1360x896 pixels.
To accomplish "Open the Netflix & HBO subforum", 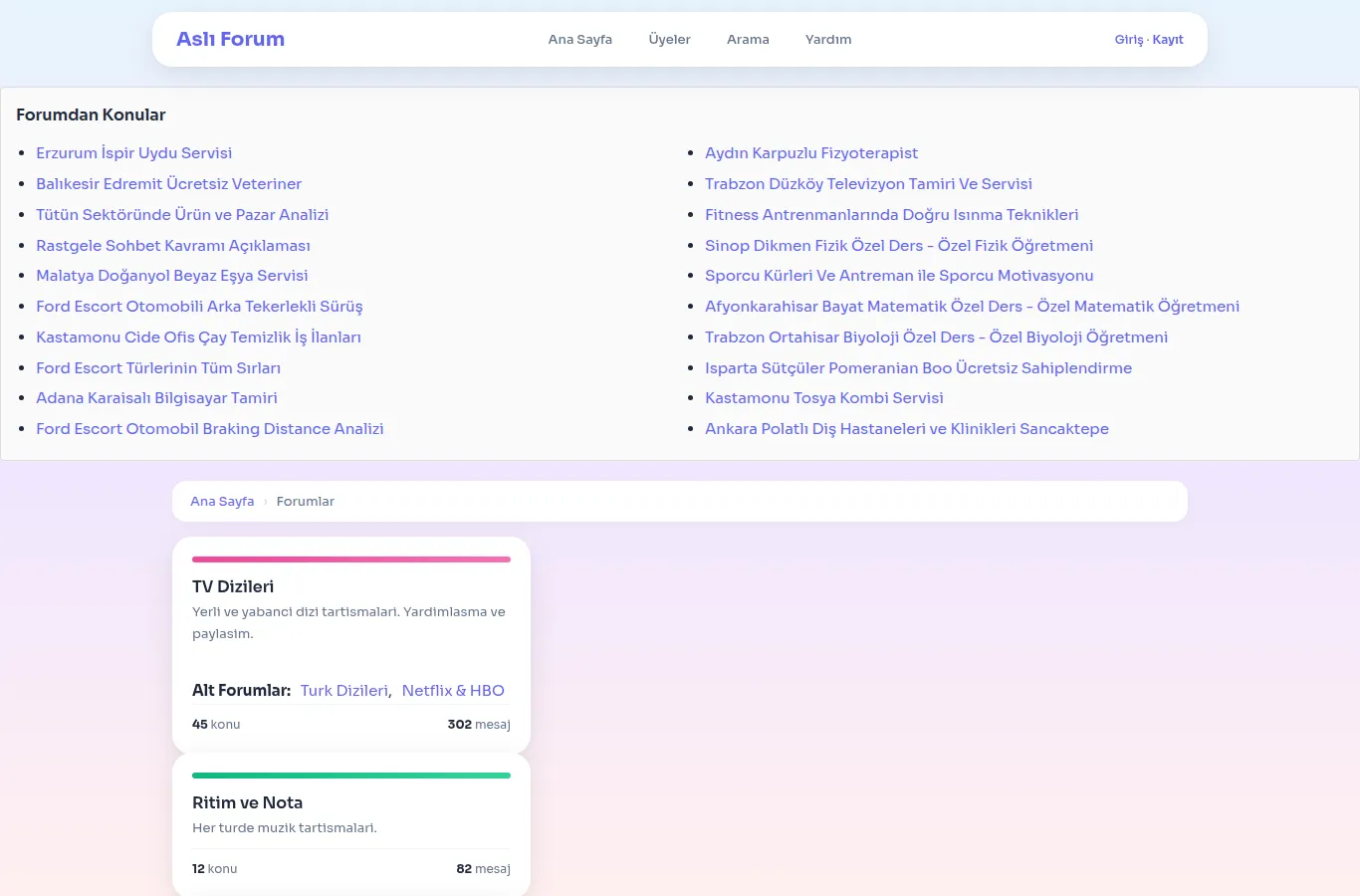I will coord(453,691).
